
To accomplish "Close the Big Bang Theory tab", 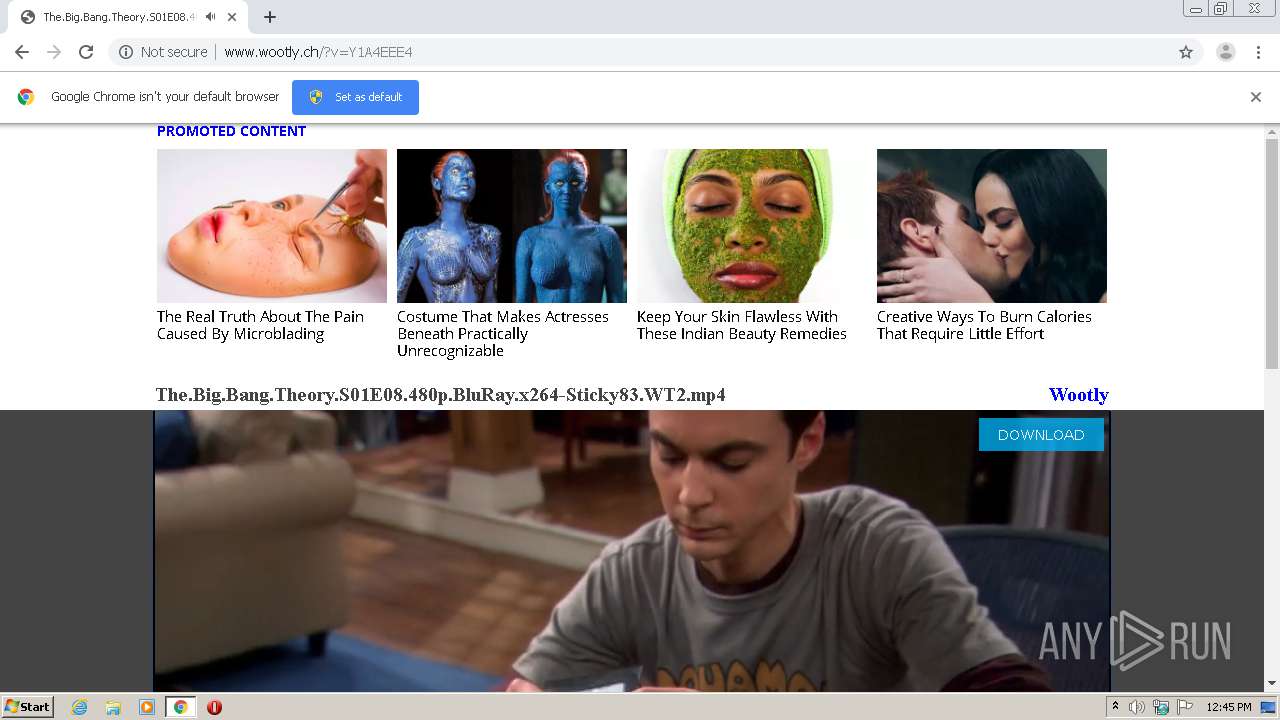I will click(x=232, y=17).
